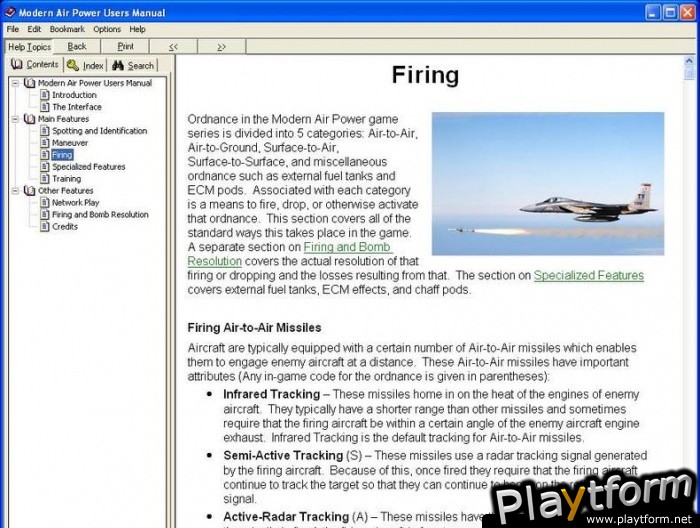Click the page icon next to Spotting and Identification

tap(45, 131)
